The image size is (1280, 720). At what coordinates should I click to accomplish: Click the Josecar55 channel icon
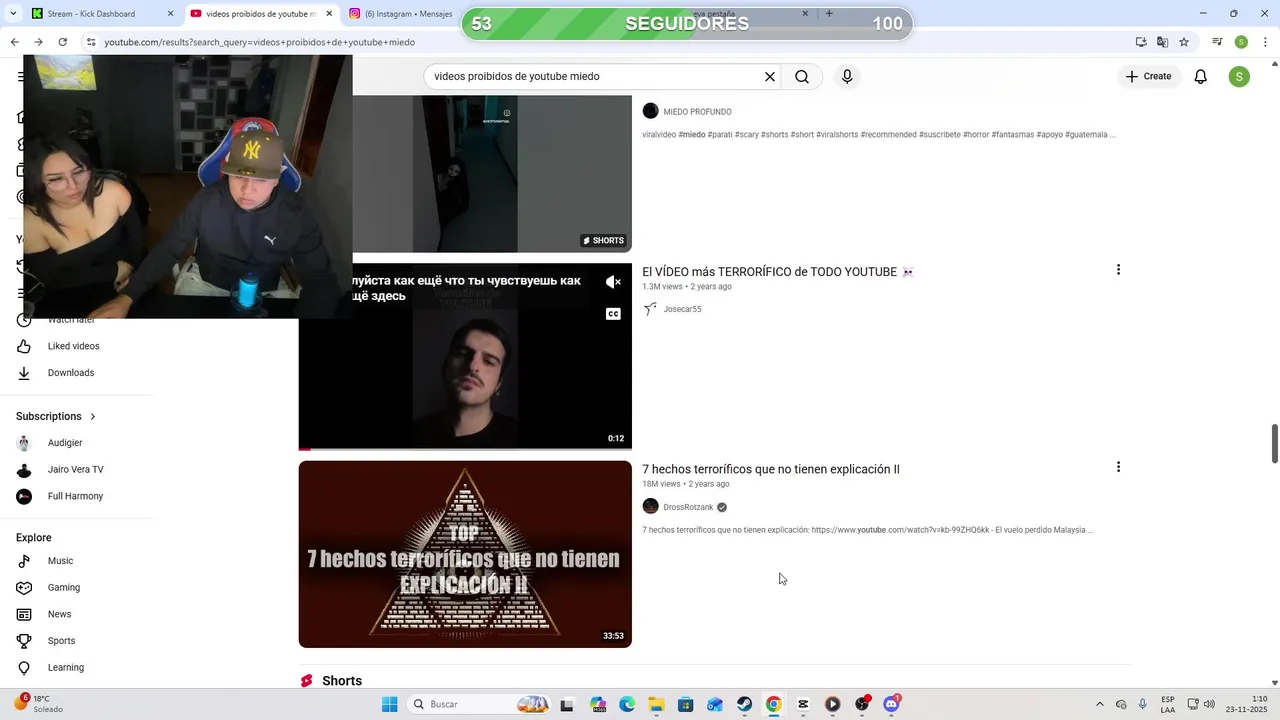coord(650,309)
